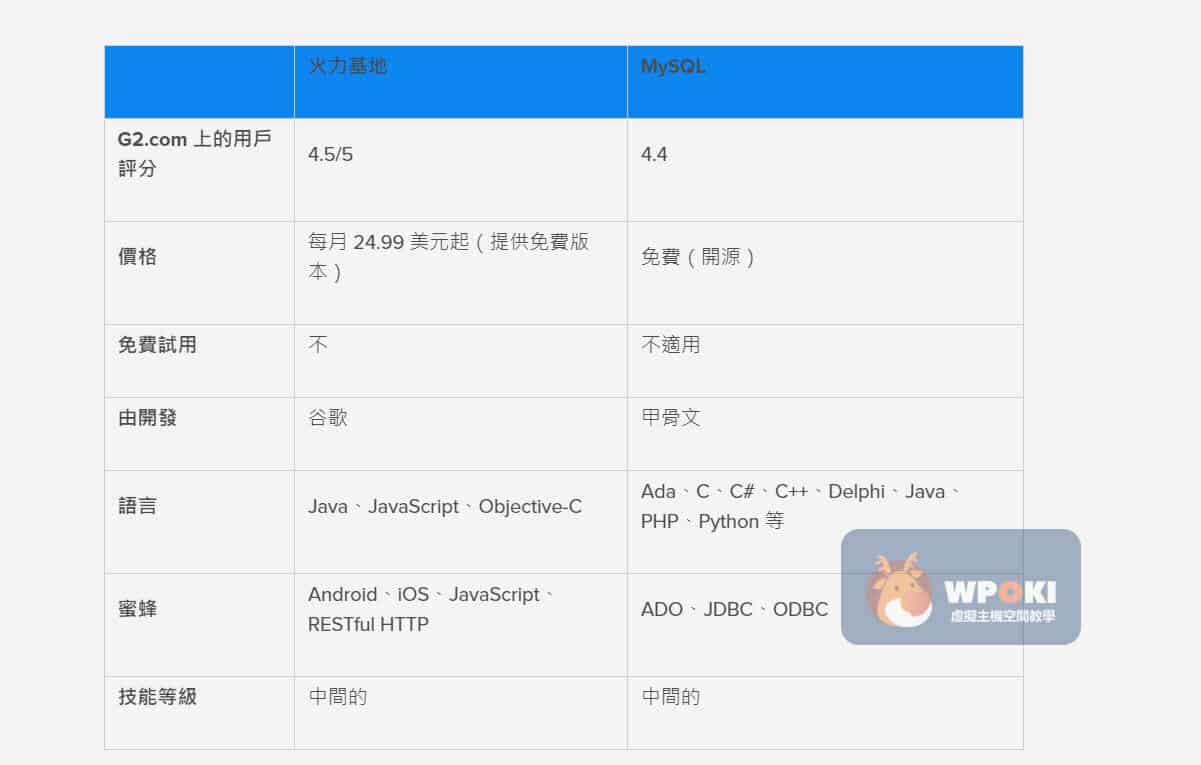Click the 價格 row label
This screenshot has height=765, width=1201.
pos(131,257)
